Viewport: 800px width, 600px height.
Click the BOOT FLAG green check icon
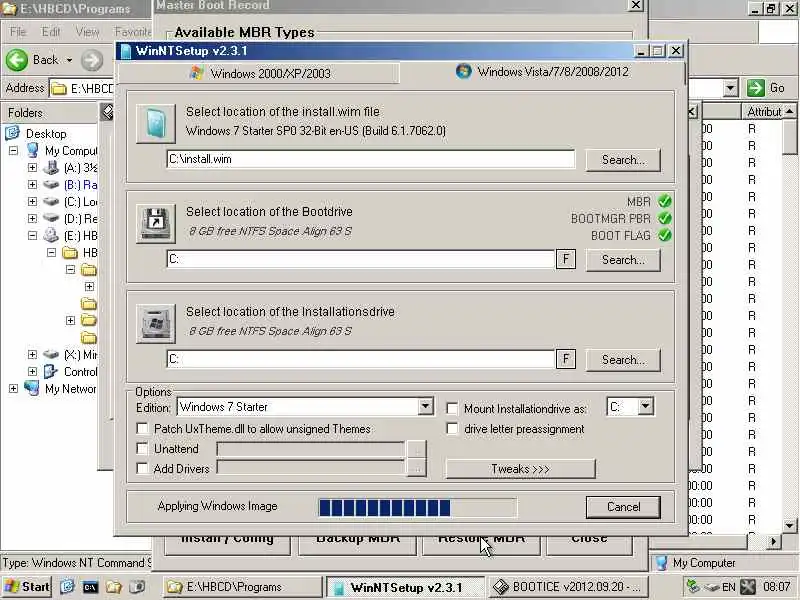point(664,235)
